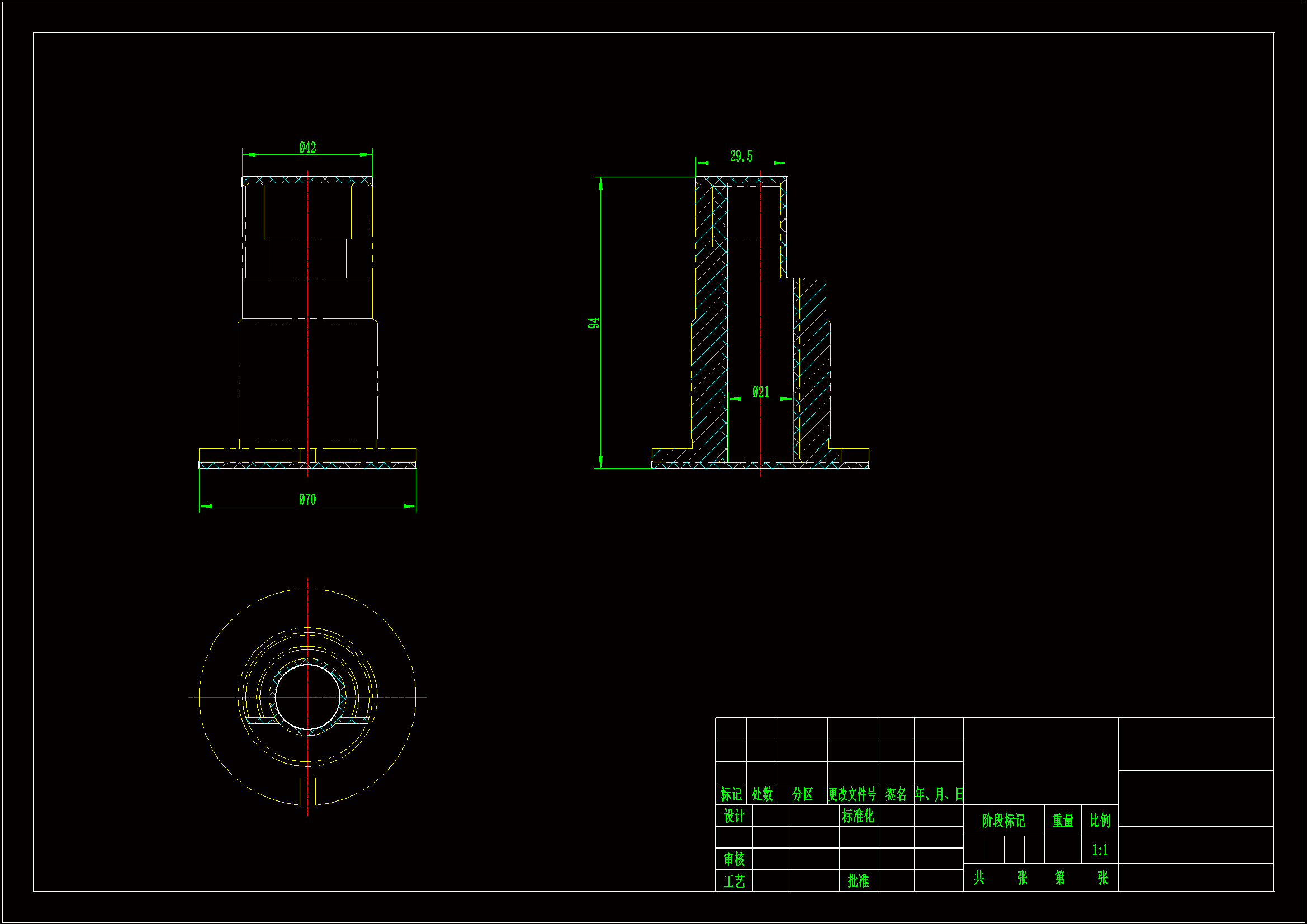The image size is (1307, 924).
Task: Click the Ø21 bore dimension text
Action: 760,392
